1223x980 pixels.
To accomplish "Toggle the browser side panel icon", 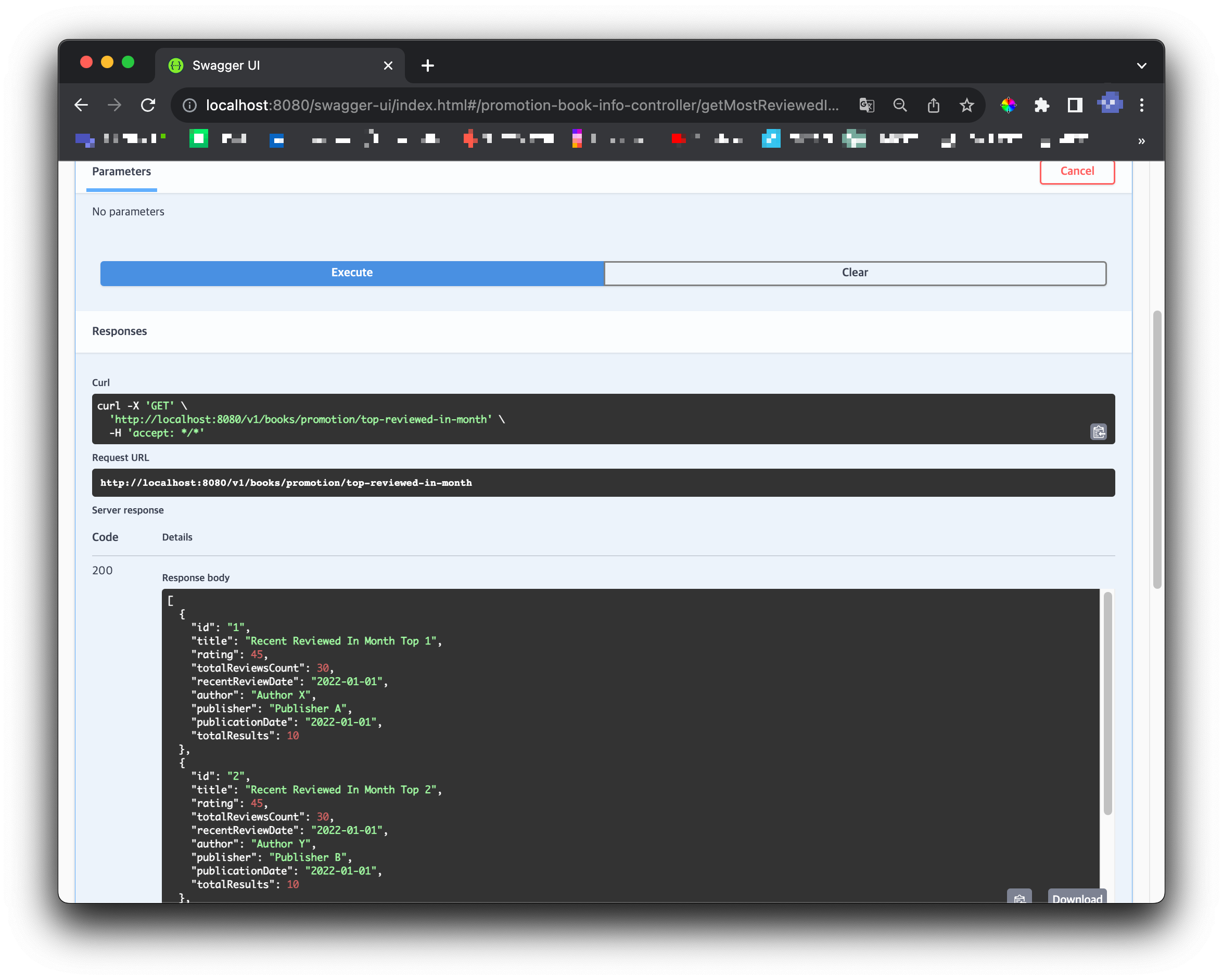I will coord(1074,105).
